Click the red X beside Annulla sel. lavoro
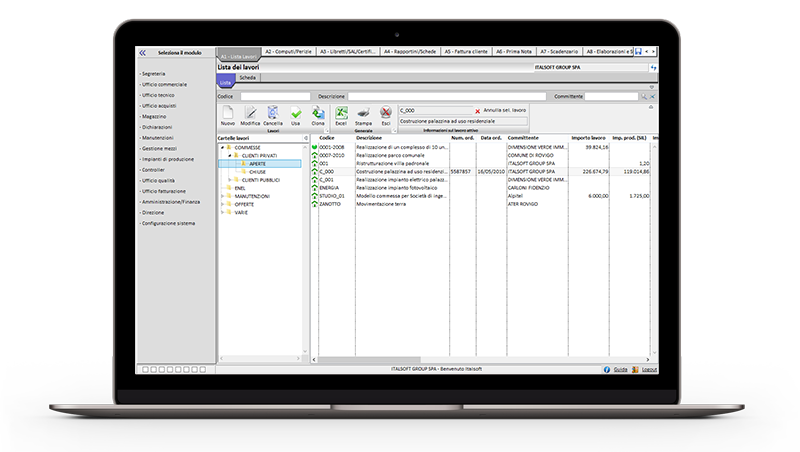The image size is (800, 452). [478, 111]
